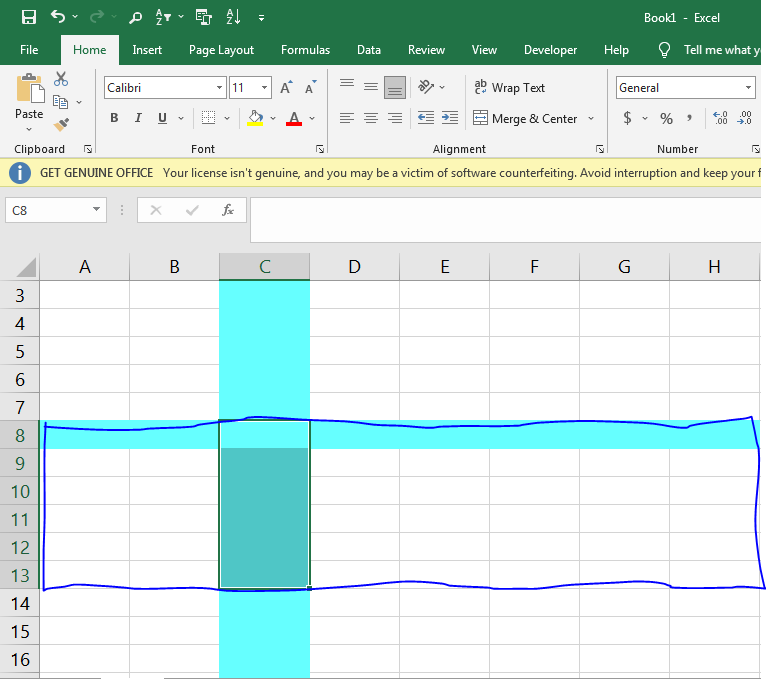Click the Name Box showing C8
Image resolution: width=766 pixels, height=679 pixels.
[47, 210]
